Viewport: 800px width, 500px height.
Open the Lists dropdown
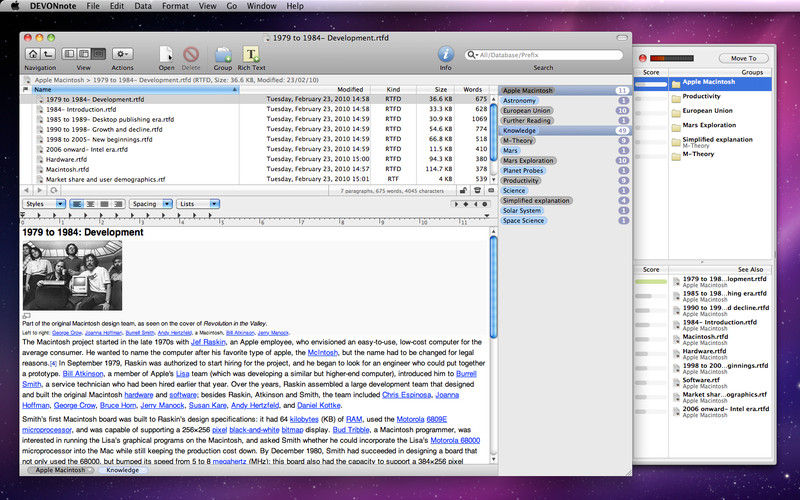198,204
